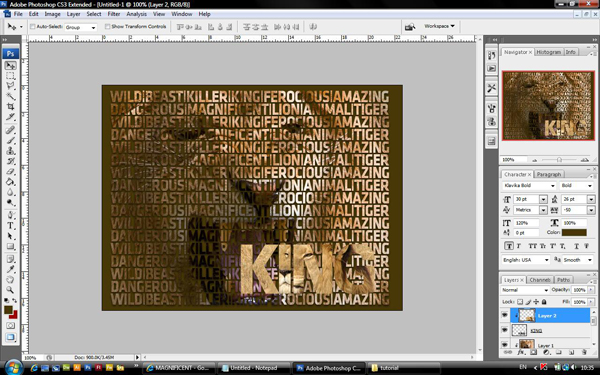Viewport: 600px width, 375px height.
Task: Change screen mode button in toolbox
Action: point(10,337)
